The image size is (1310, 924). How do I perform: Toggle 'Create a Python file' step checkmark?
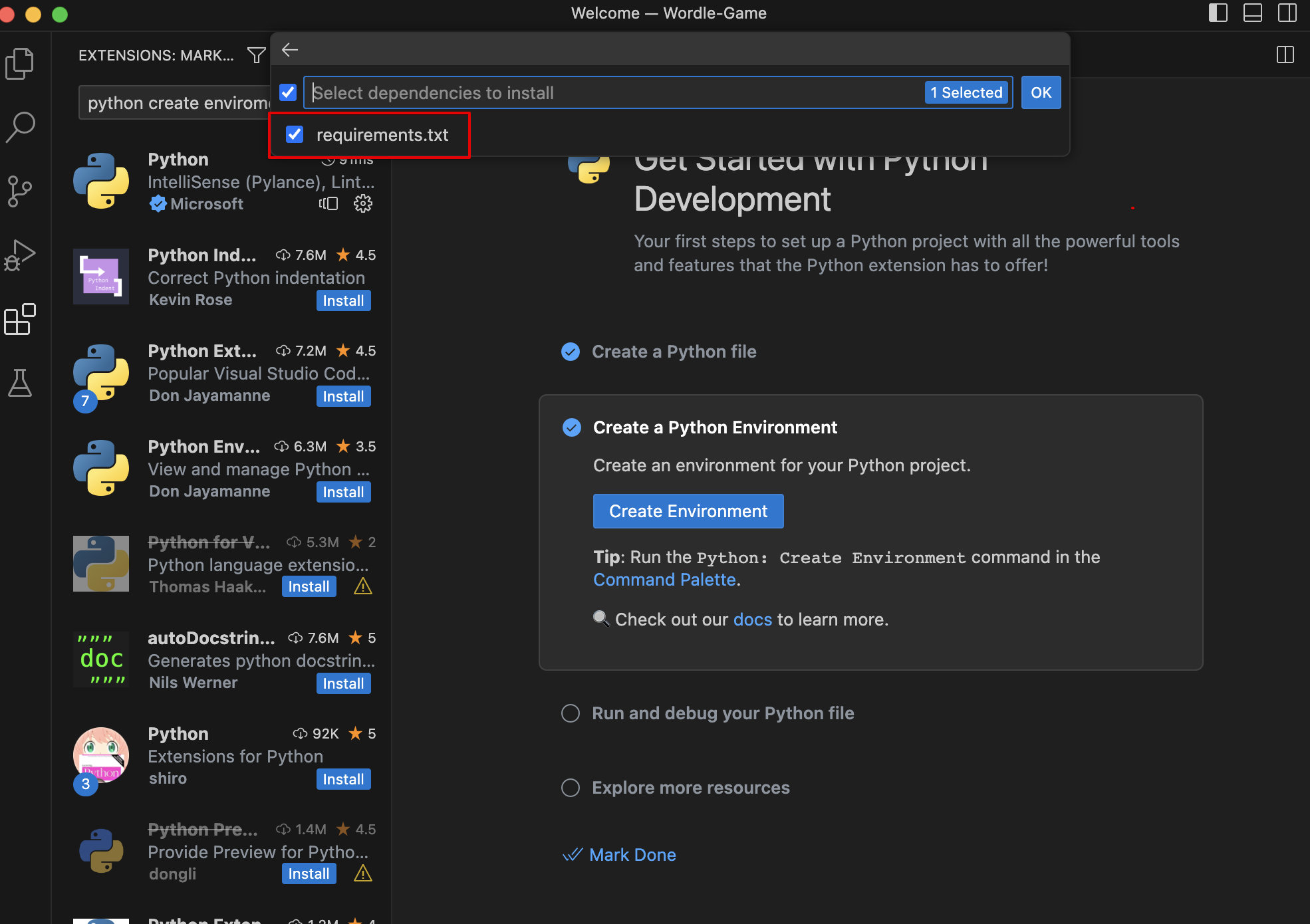pyautogui.click(x=571, y=352)
